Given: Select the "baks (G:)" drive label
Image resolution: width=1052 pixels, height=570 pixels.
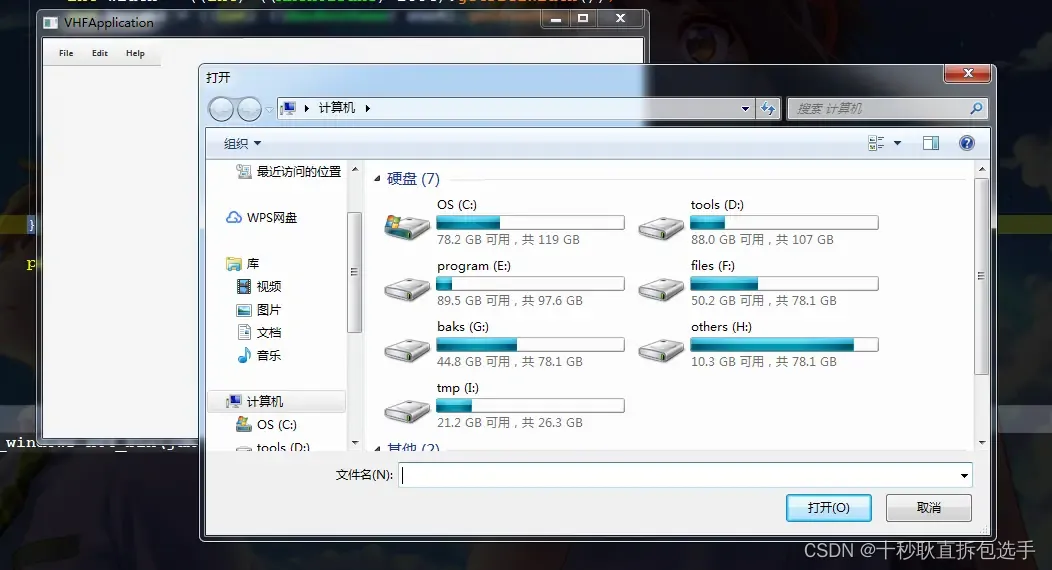Looking at the screenshot, I should (x=462, y=327).
